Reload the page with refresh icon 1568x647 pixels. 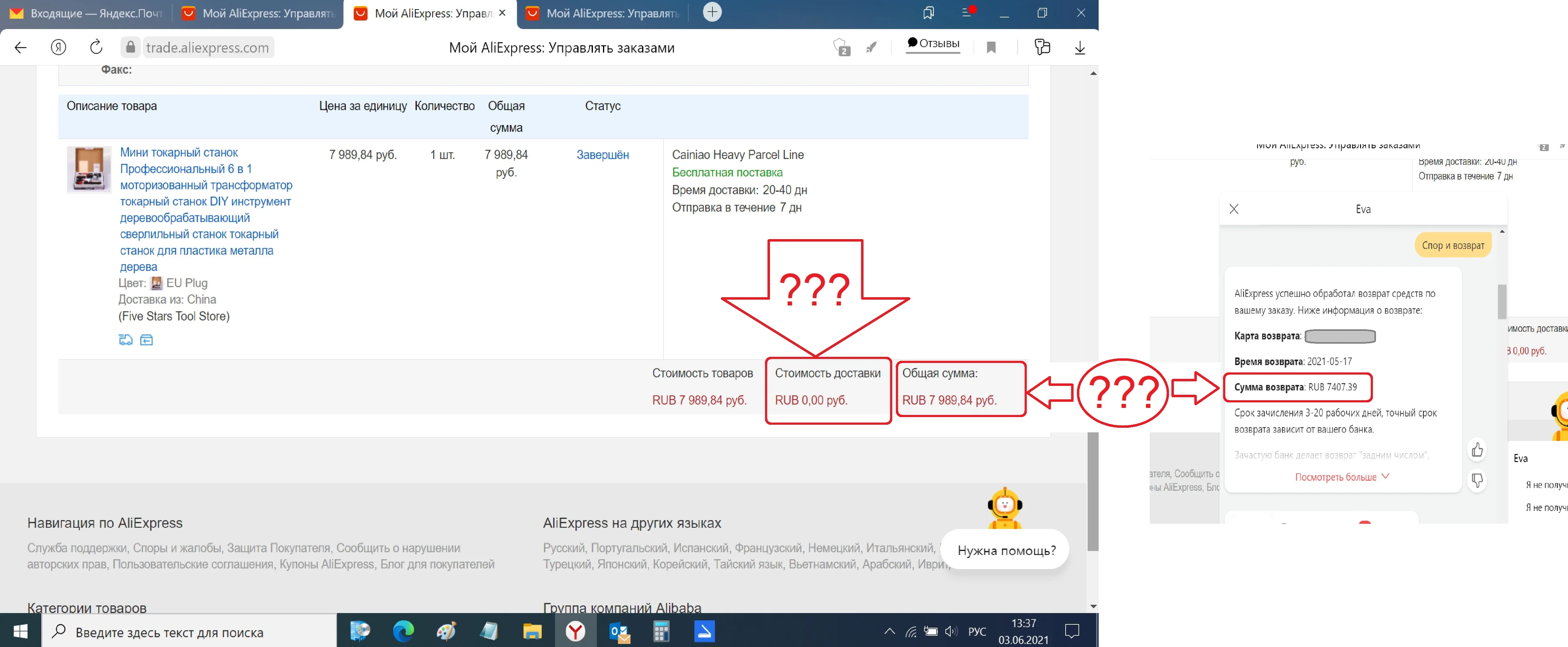point(96,47)
